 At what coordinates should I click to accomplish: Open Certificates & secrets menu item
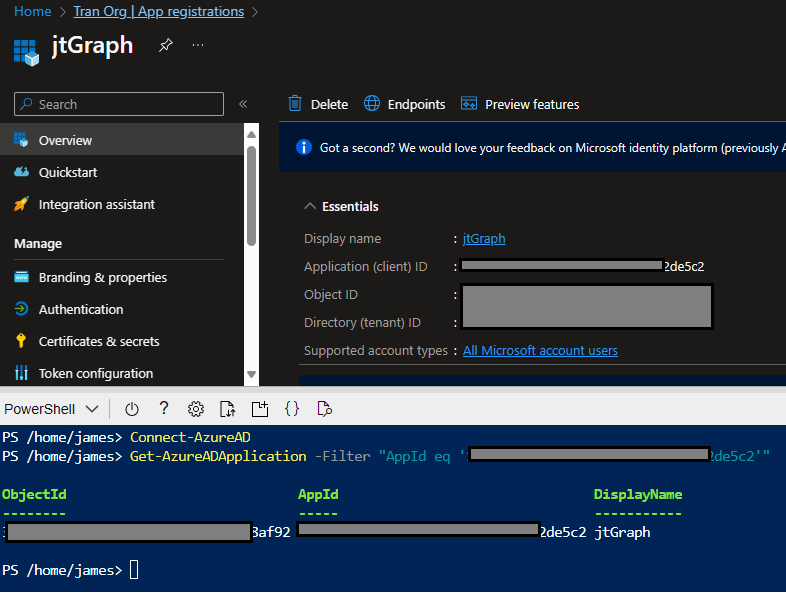[98, 341]
